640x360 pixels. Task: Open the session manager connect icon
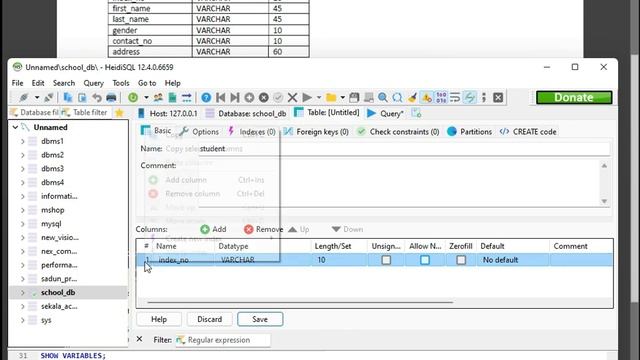point(24,98)
